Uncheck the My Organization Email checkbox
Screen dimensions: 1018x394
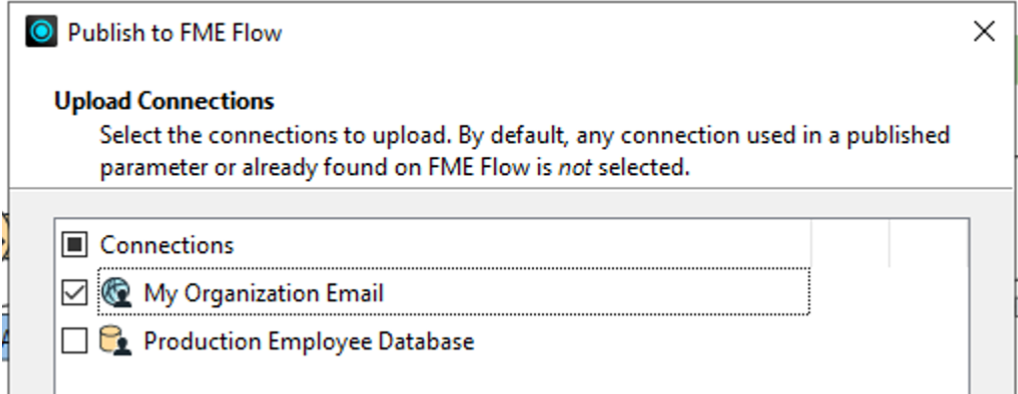tap(75, 293)
